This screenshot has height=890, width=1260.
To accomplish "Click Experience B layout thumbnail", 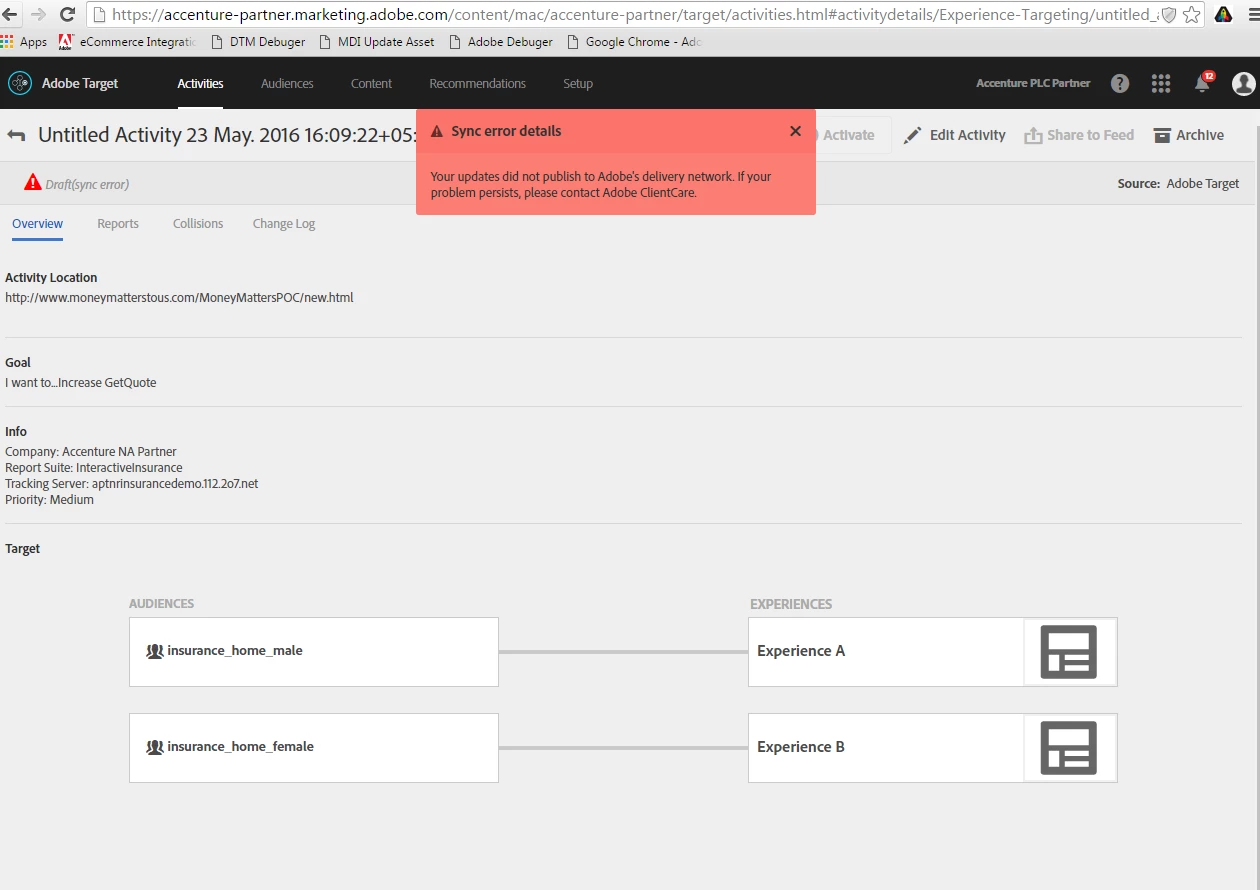I will (x=1069, y=748).
